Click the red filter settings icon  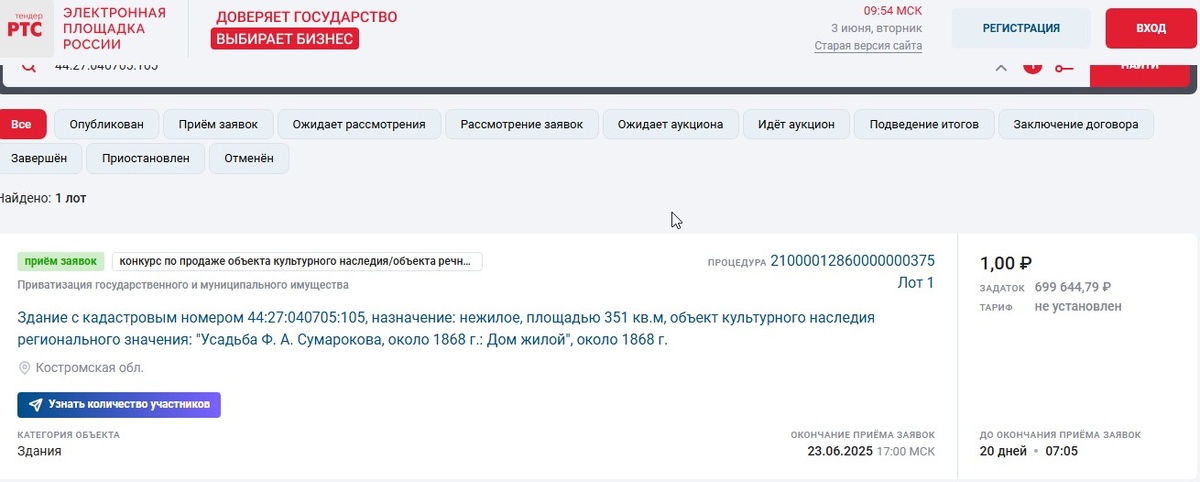[1063, 67]
